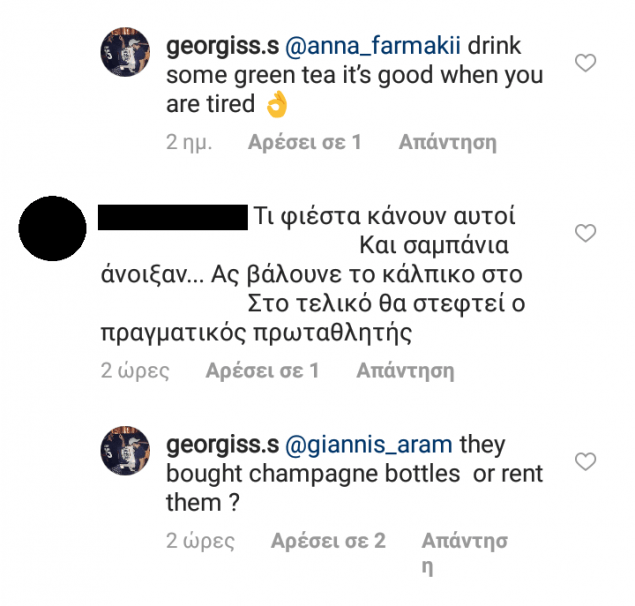Click 2 ώρες timestamp under champagne comment
This screenshot has width=635, height=606.
tap(199, 542)
